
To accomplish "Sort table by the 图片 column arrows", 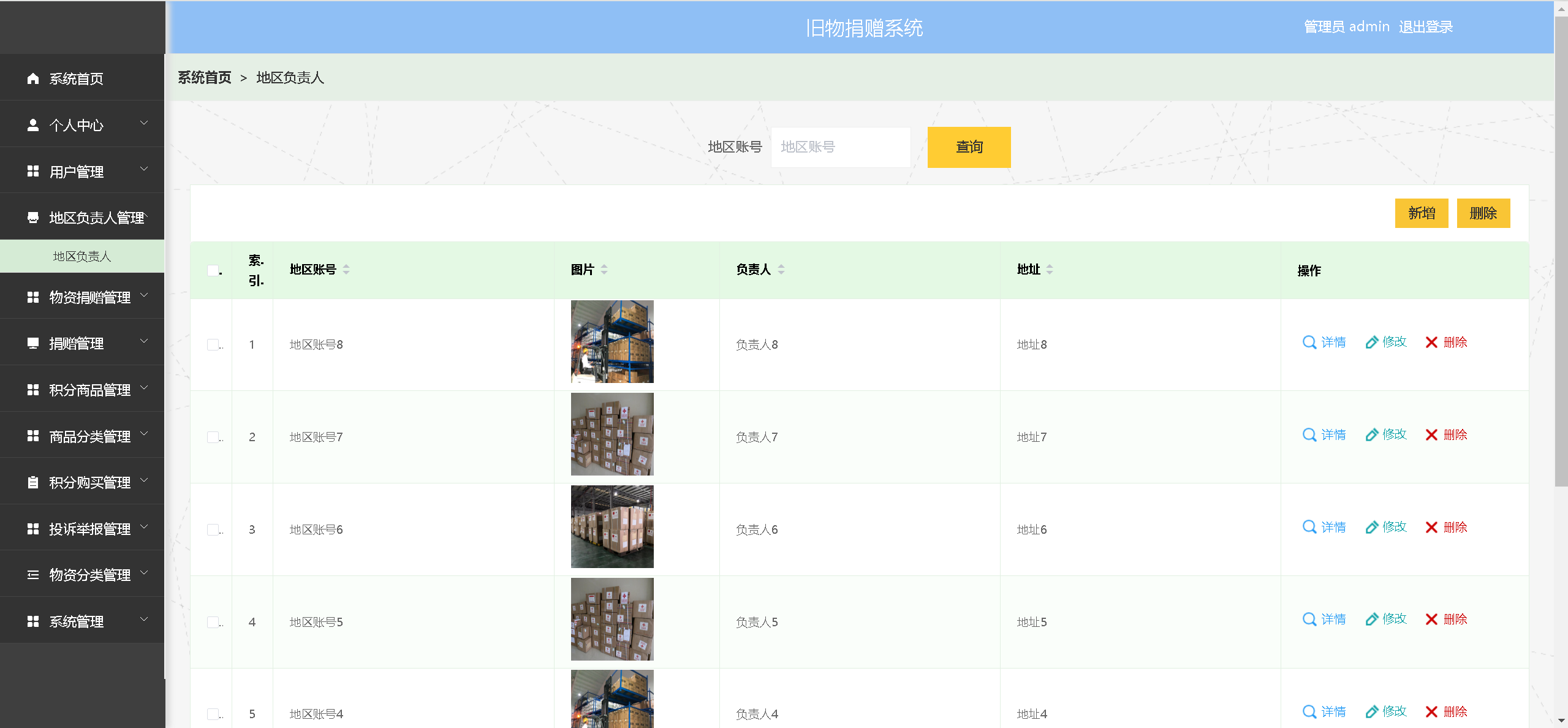I will click(604, 269).
